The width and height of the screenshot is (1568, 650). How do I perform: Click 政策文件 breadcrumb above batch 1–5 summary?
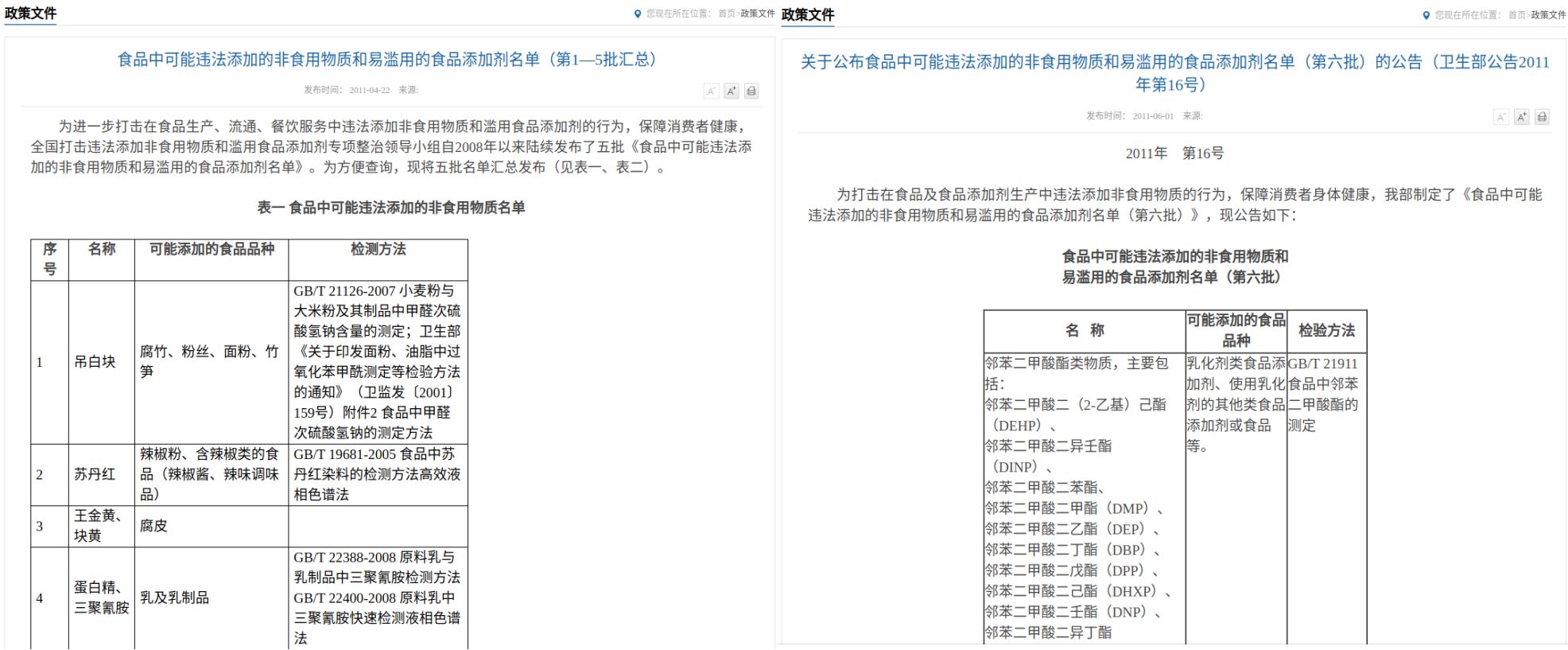point(758,14)
